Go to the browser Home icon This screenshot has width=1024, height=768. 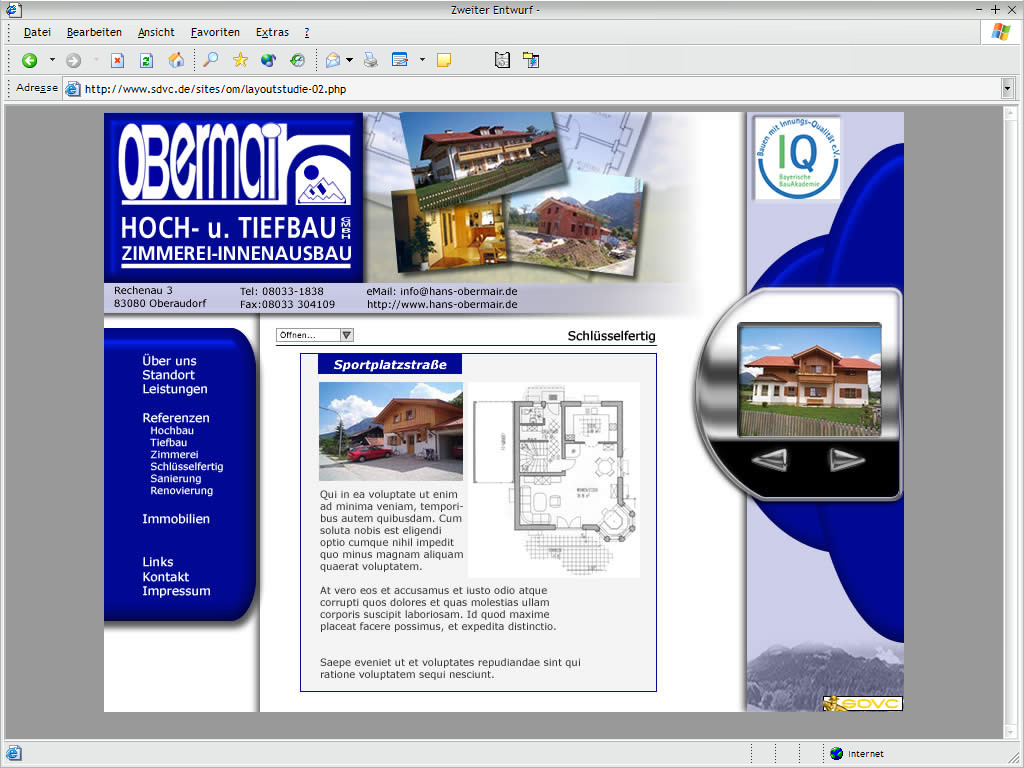tap(176, 61)
